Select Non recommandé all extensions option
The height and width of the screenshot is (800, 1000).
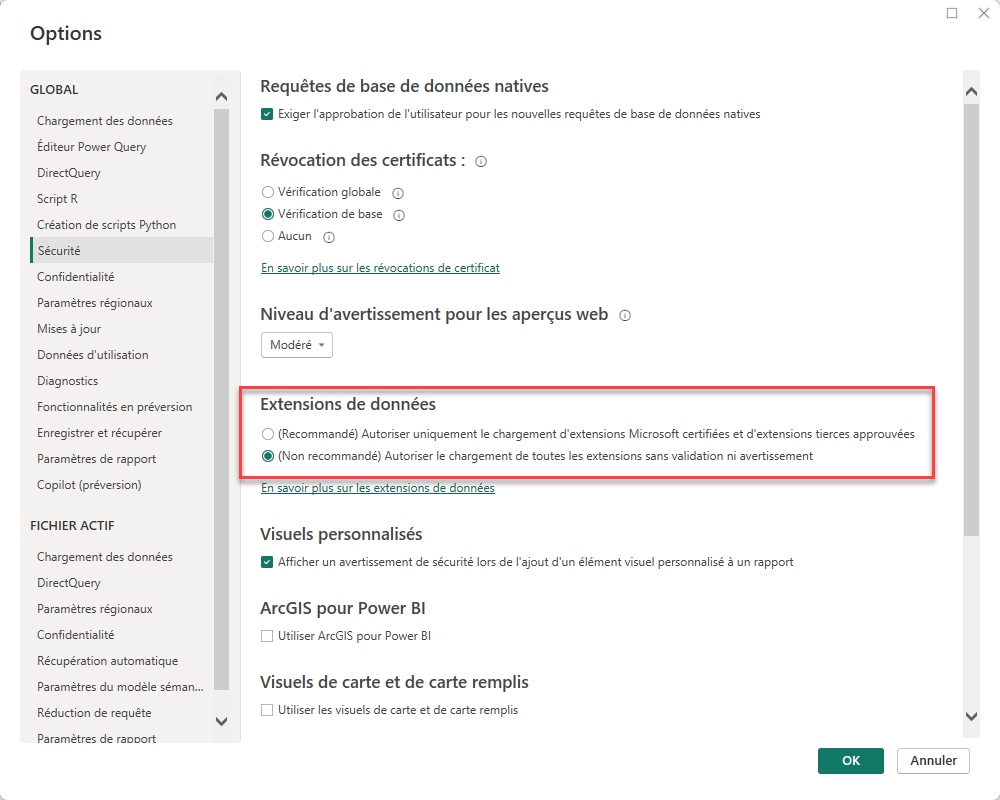(x=268, y=456)
